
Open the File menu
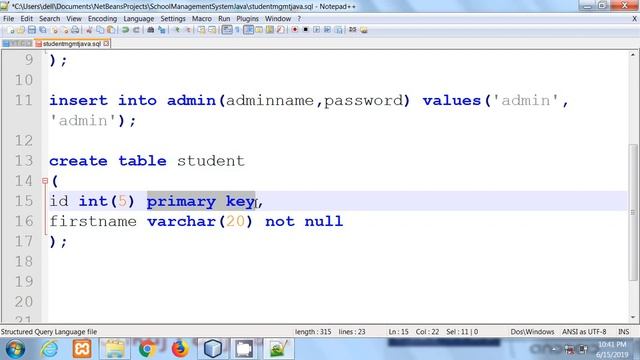pos(9,19)
